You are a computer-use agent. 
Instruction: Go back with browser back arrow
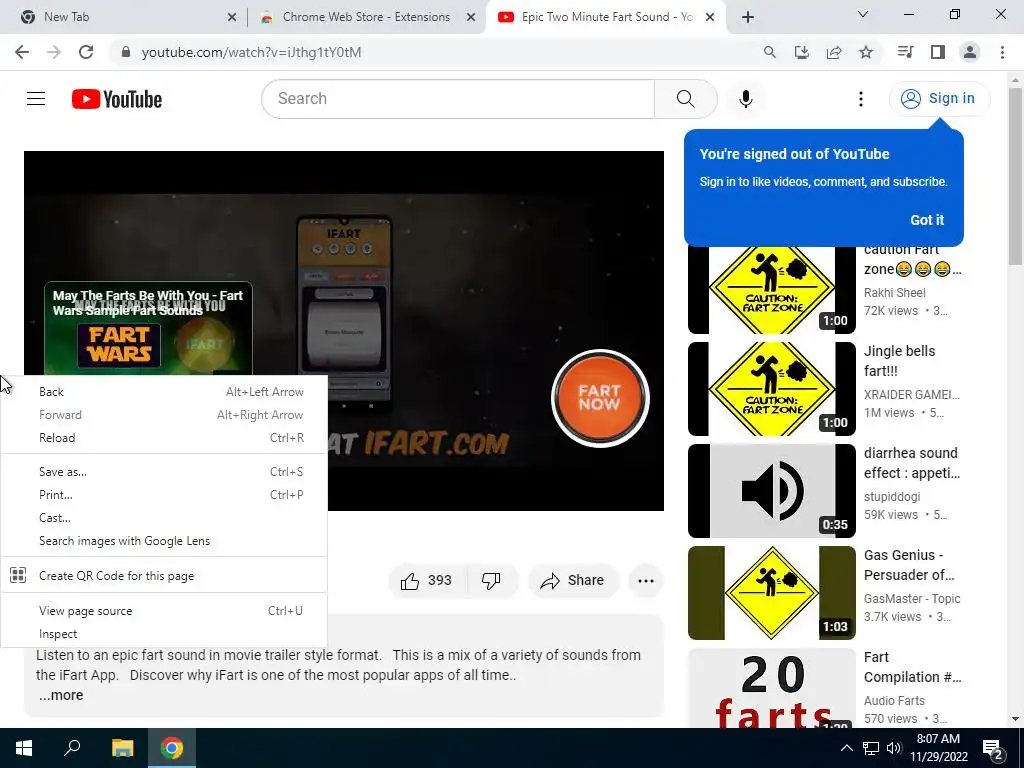tap(22, 52)
